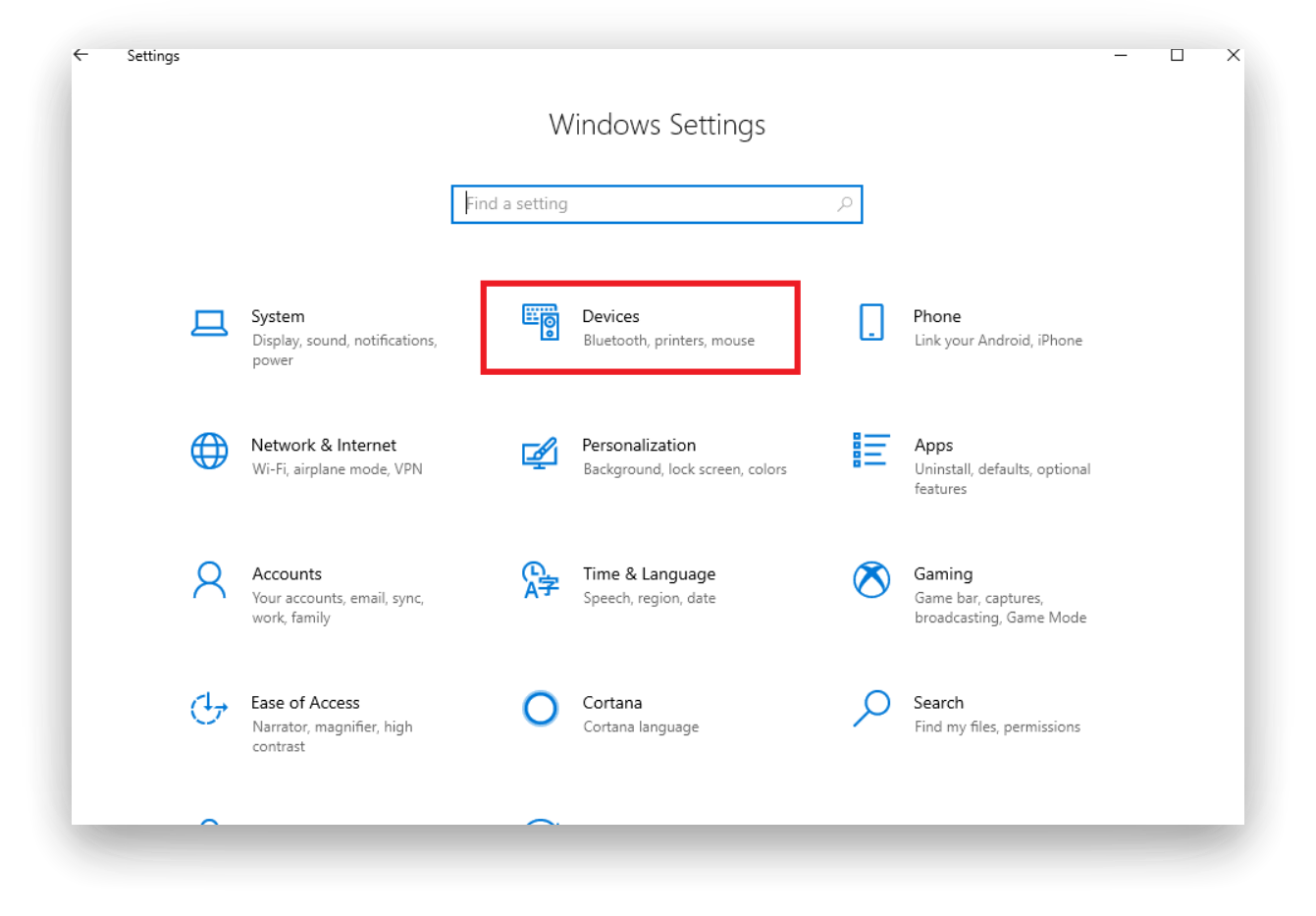1316x916 pixels.
Task: Close the Settings window
Action: pyautogui.click(x=1234, y=55)
